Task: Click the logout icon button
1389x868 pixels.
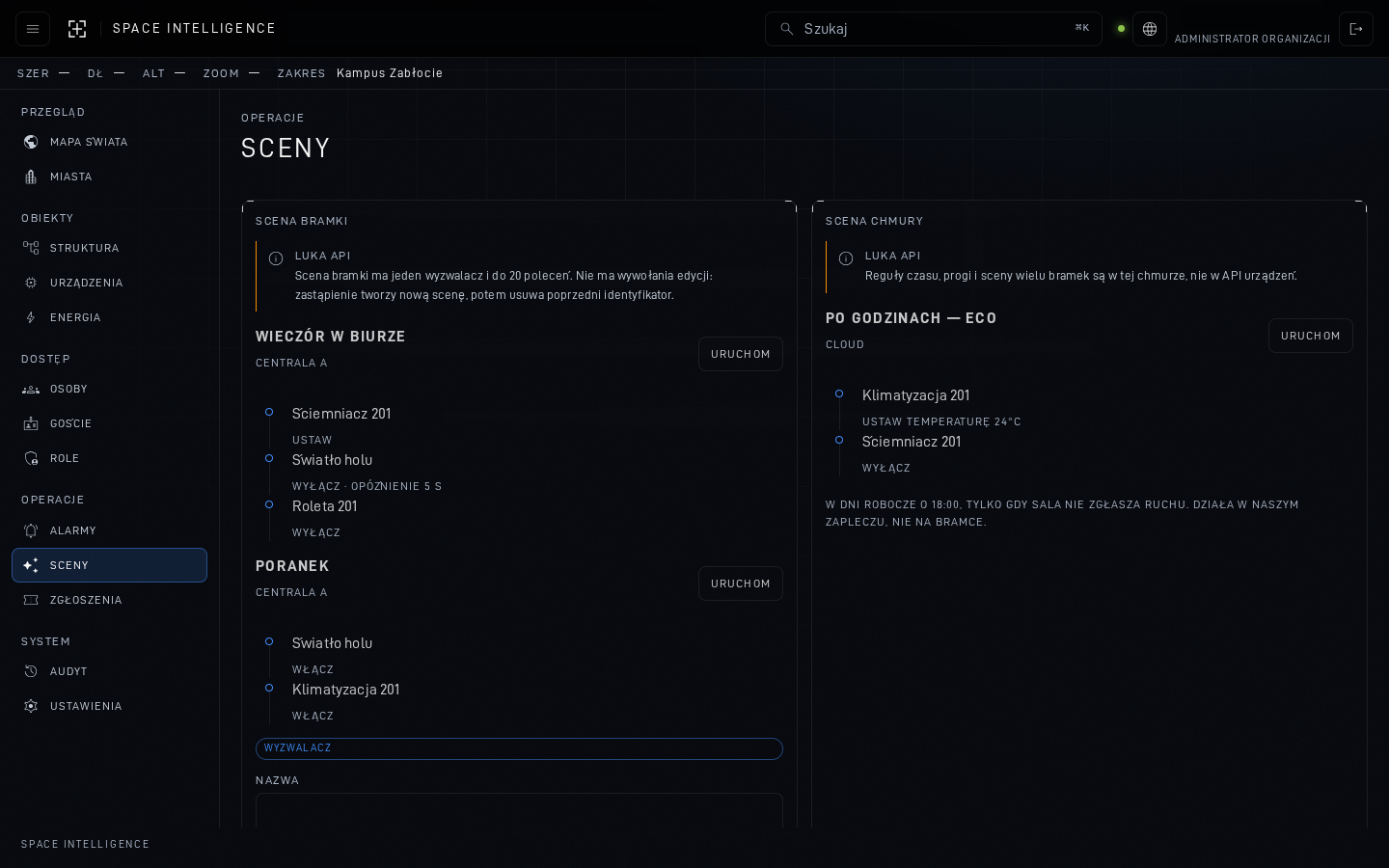Action: tap(1356, 29)
